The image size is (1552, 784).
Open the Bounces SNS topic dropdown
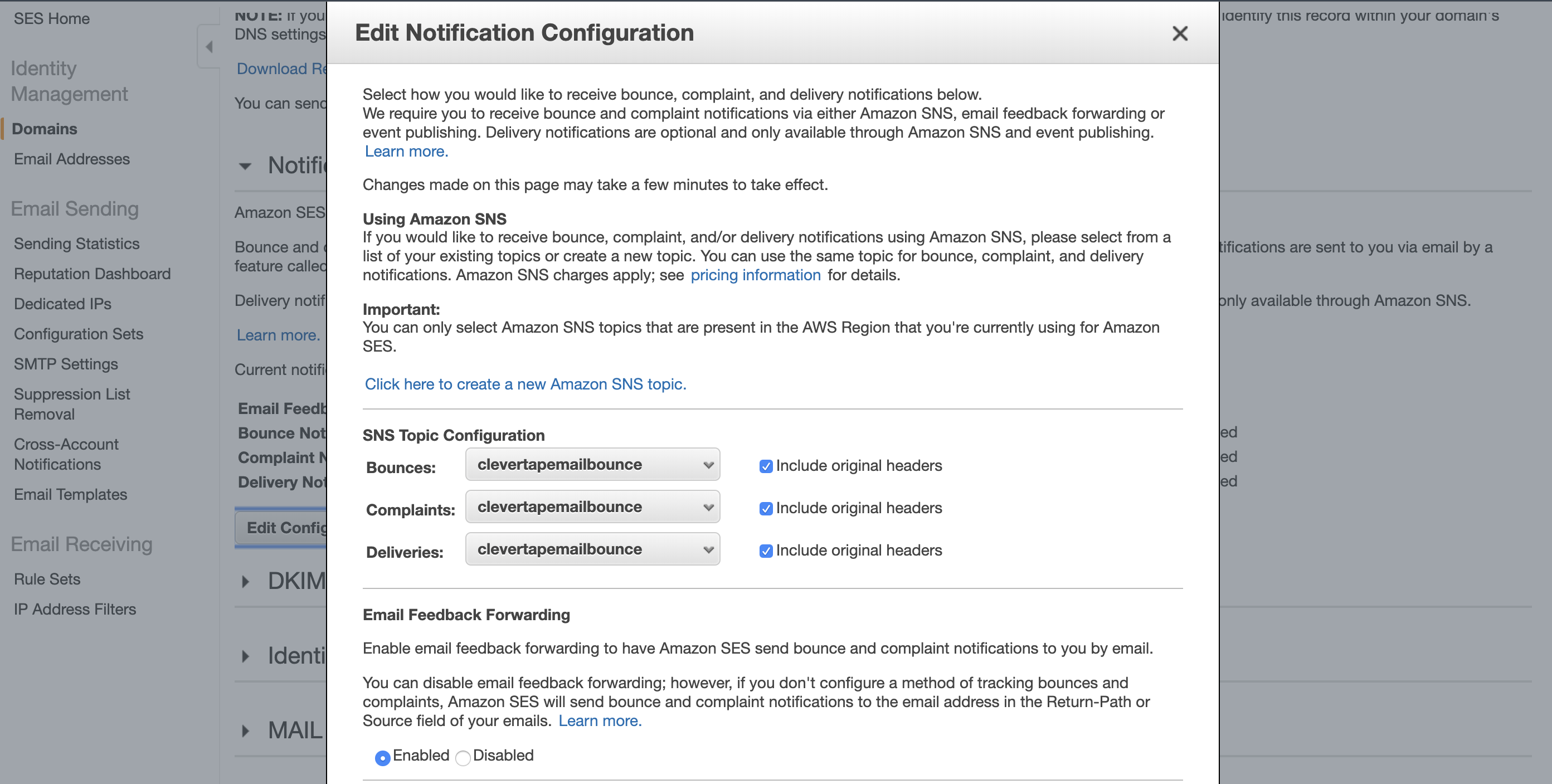(592, 465)
